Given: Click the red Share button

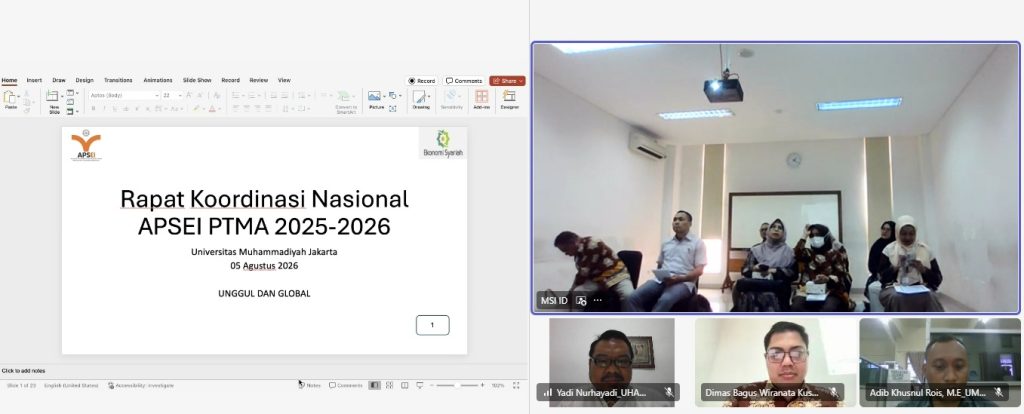Looking at the screenshot, I should click(x=507, y=81).
